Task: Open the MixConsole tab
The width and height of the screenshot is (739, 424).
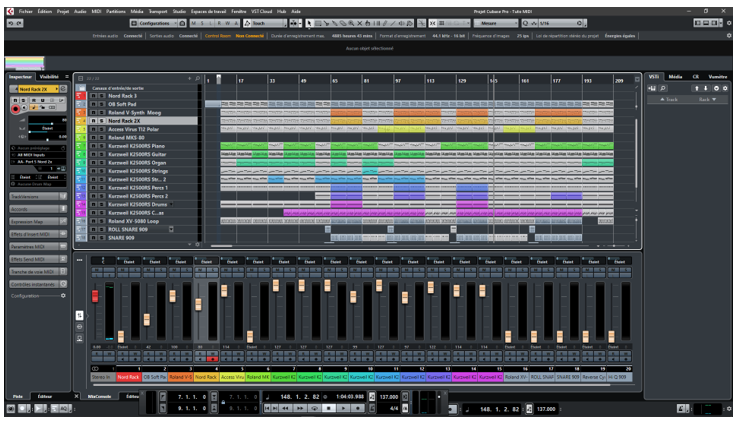Action: (99, 396)
